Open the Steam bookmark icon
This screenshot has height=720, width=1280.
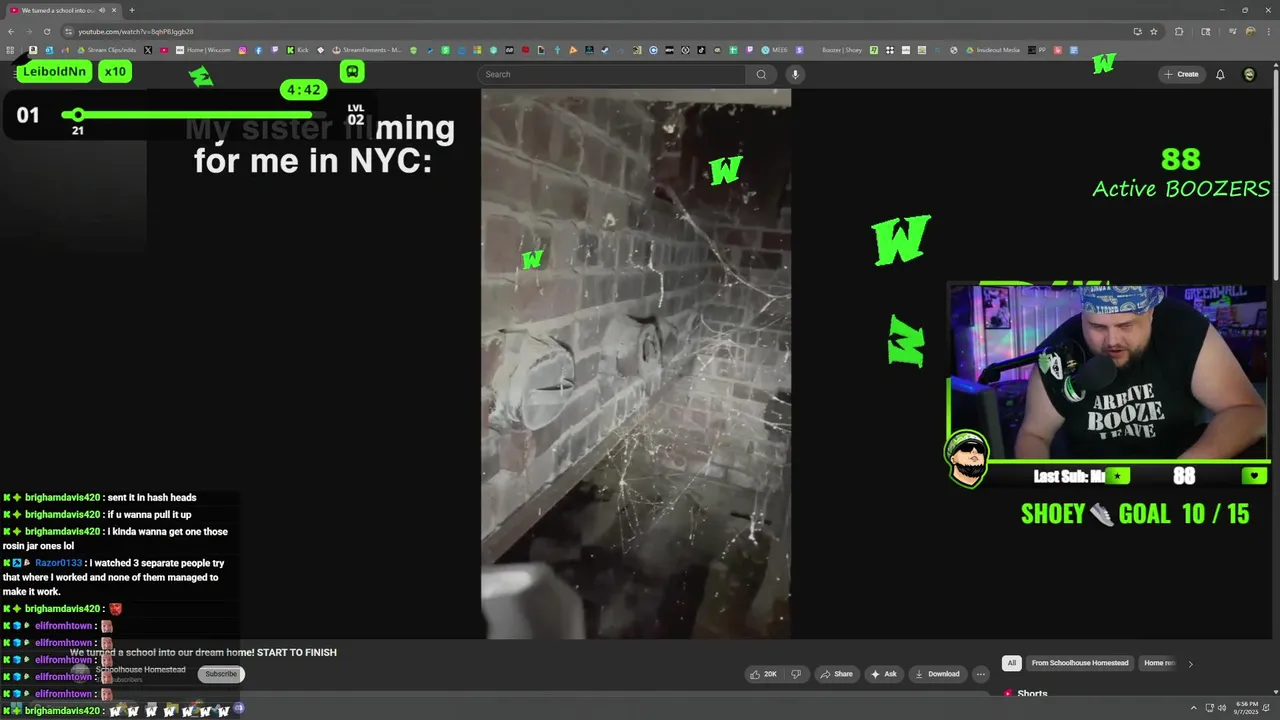click(605, 50)
